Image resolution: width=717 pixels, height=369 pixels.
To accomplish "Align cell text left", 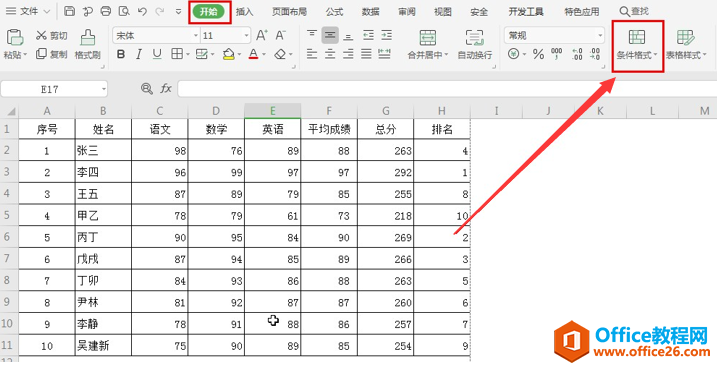I will [x=312, y=54].
